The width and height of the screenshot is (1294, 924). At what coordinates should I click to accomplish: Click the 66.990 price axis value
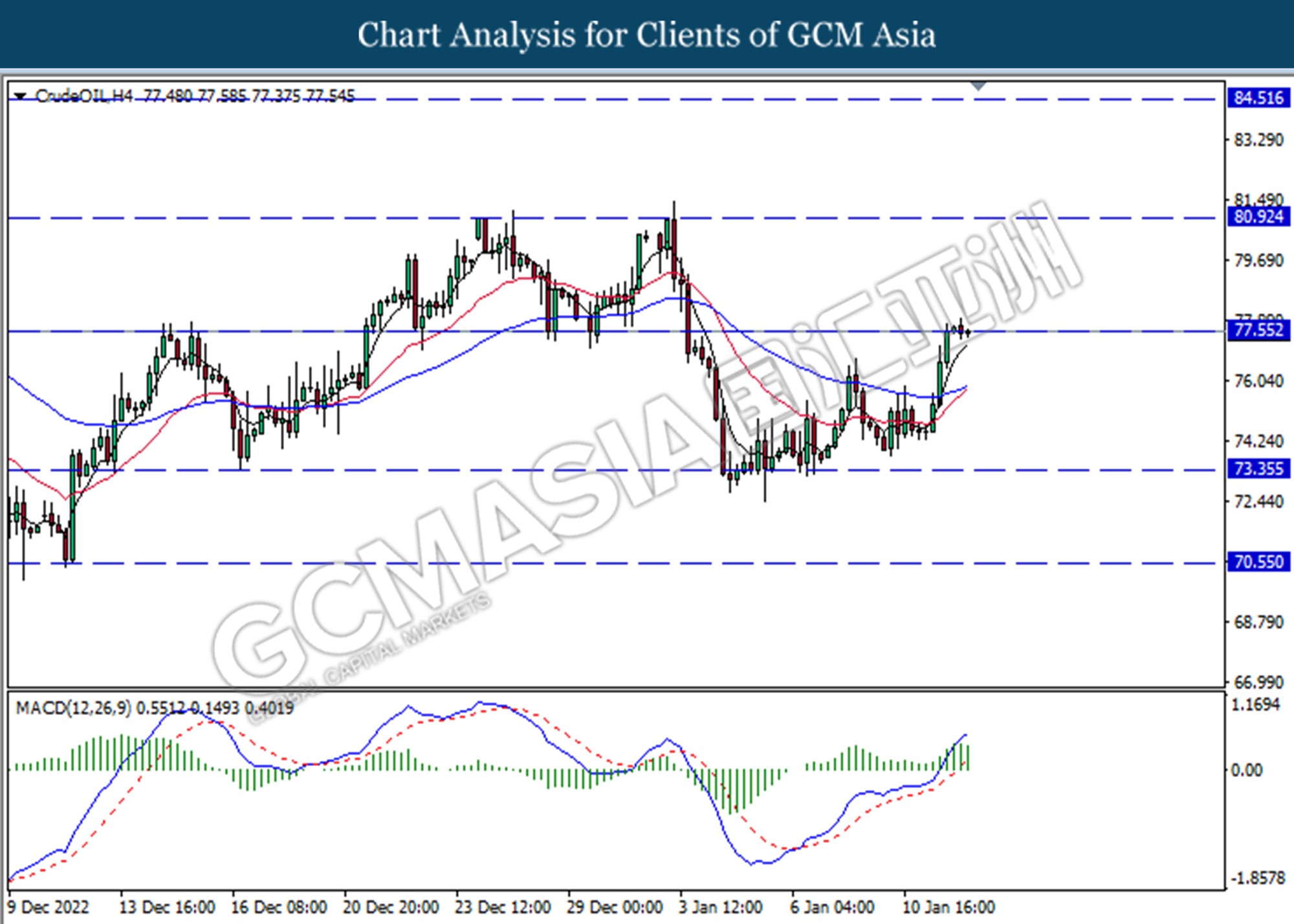coord(1258,683)
